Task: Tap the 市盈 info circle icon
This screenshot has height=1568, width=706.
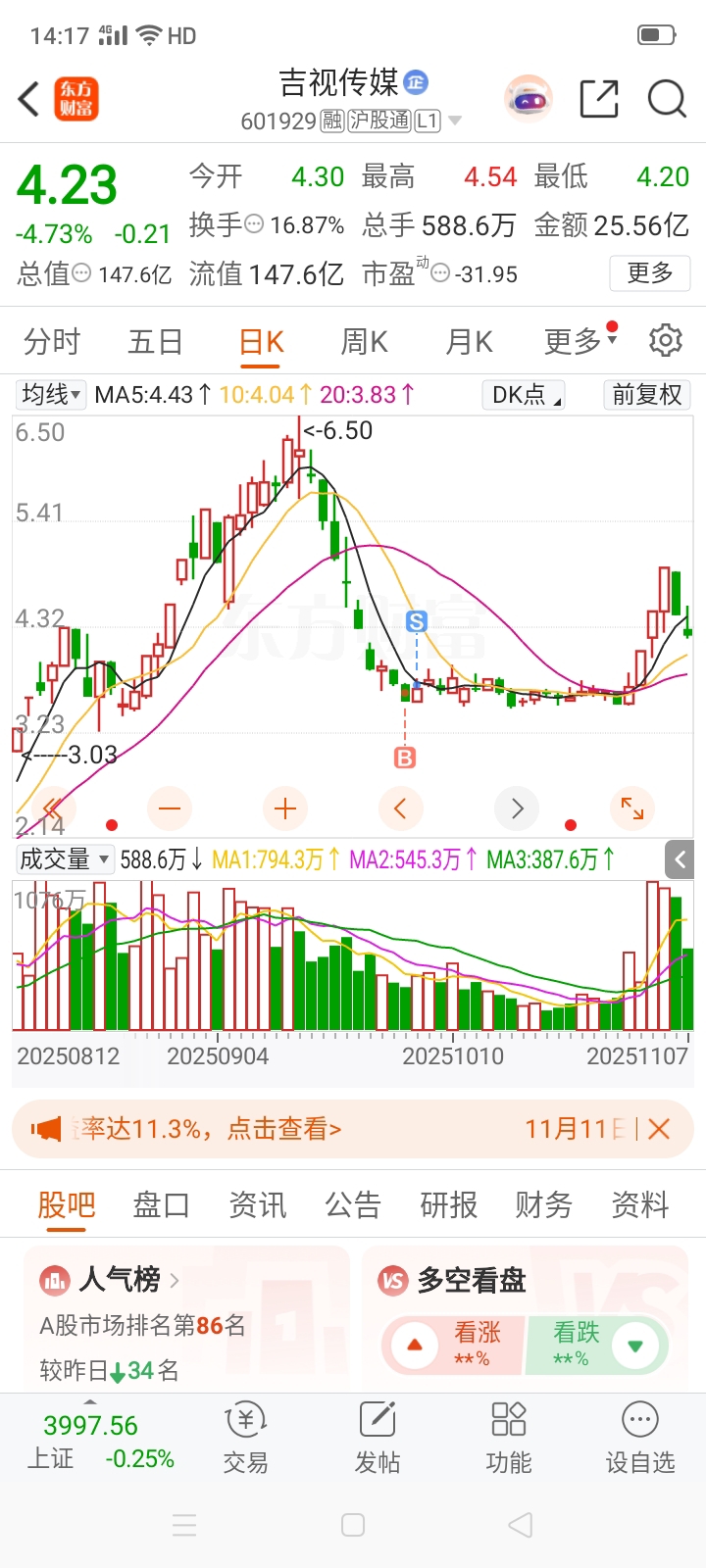Action: [440, 273]
